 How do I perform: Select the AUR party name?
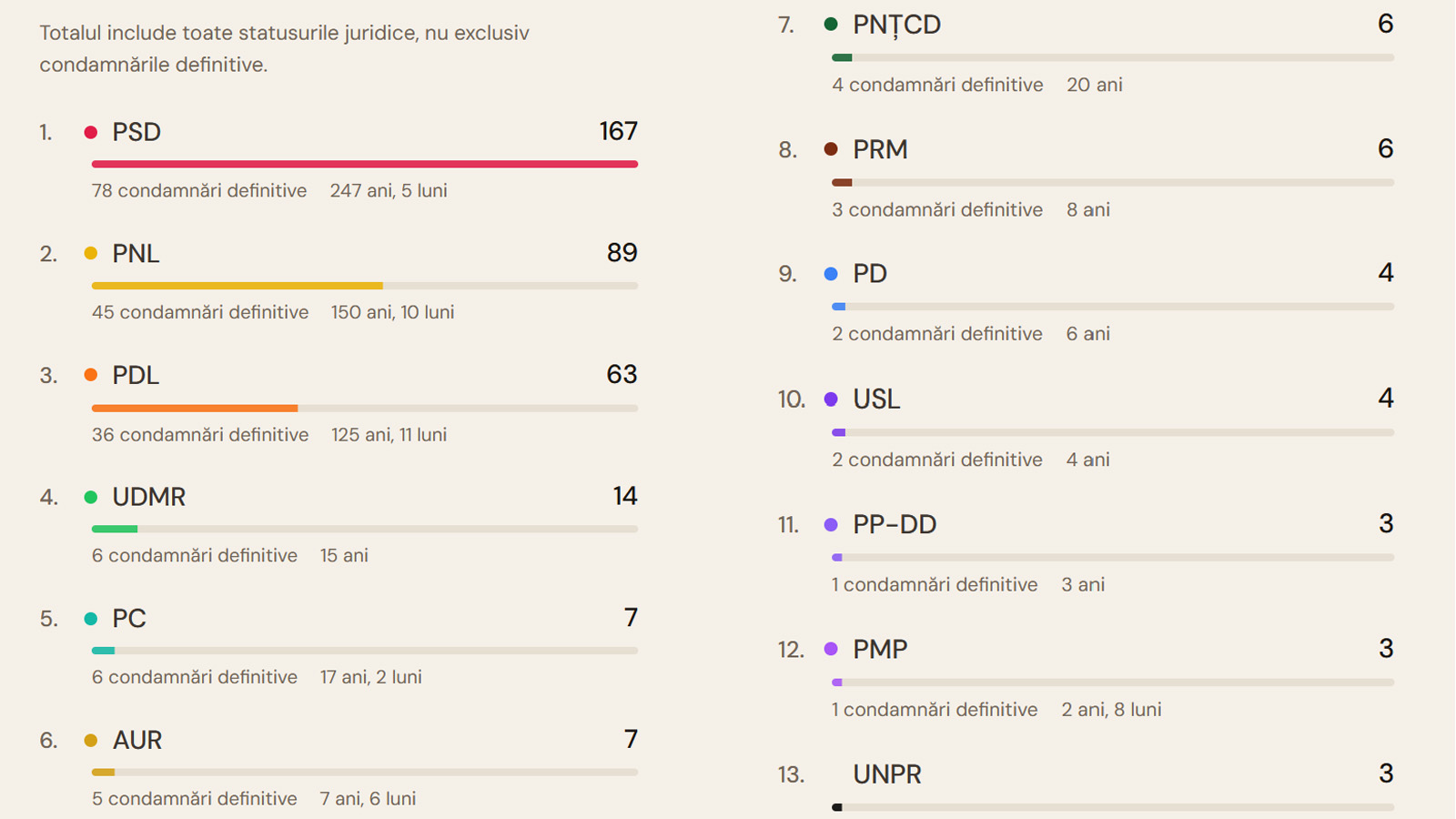coord(137,741)
